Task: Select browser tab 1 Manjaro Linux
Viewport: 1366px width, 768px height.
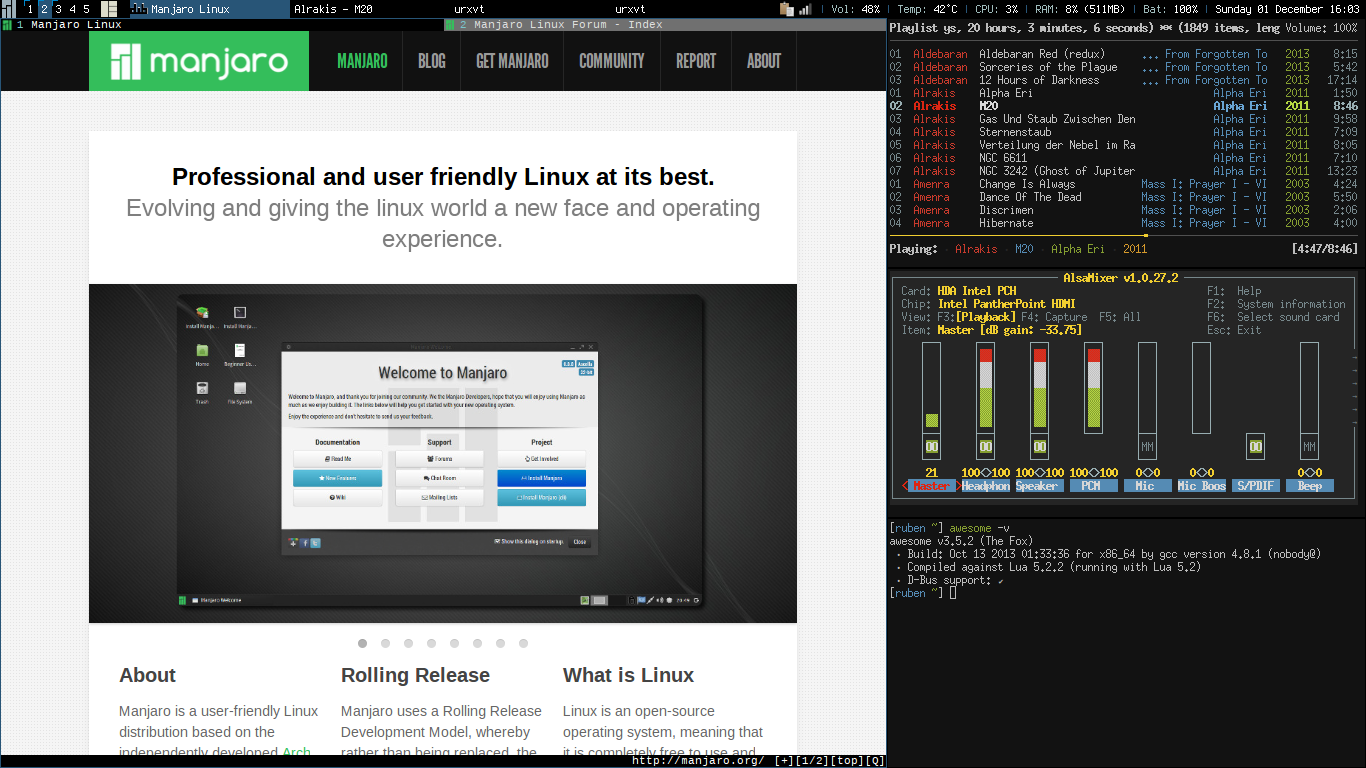Action: [x=222, y=24]
